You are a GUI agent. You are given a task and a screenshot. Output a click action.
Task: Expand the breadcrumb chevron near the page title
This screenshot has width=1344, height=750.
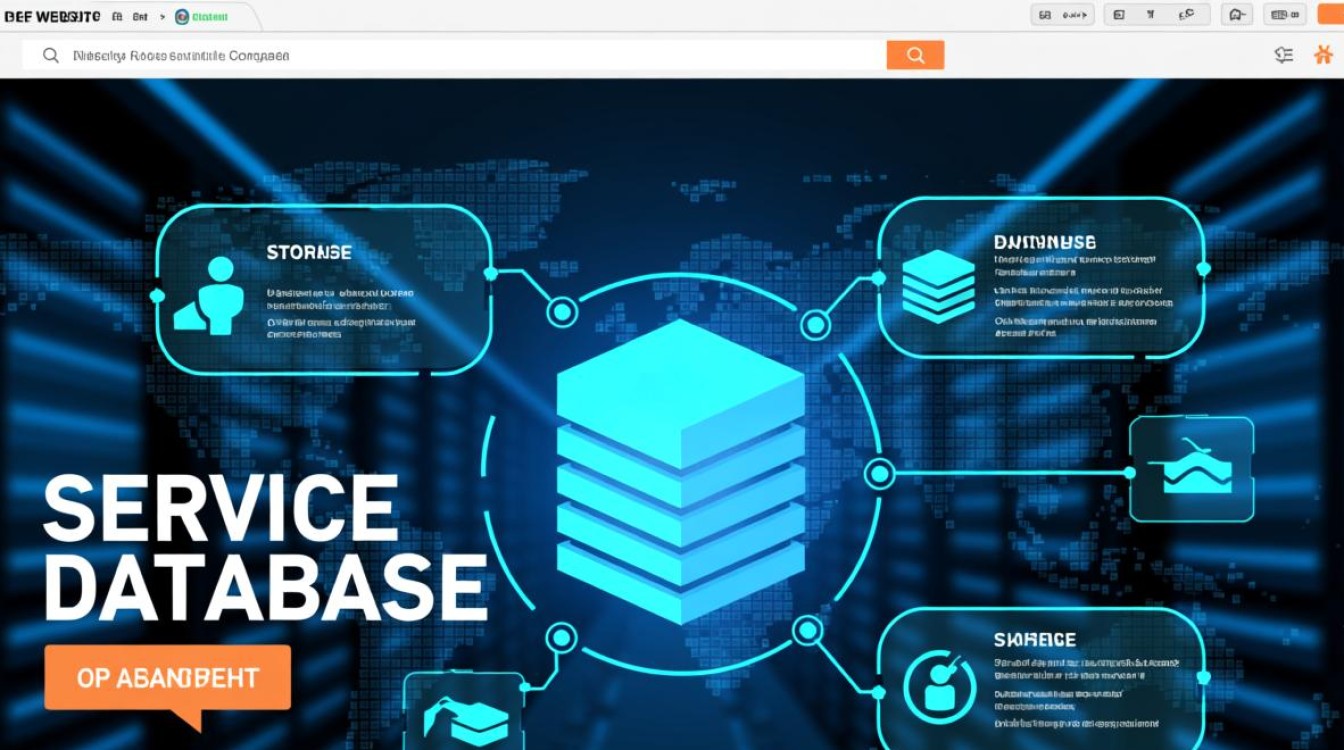click(163, 17)
